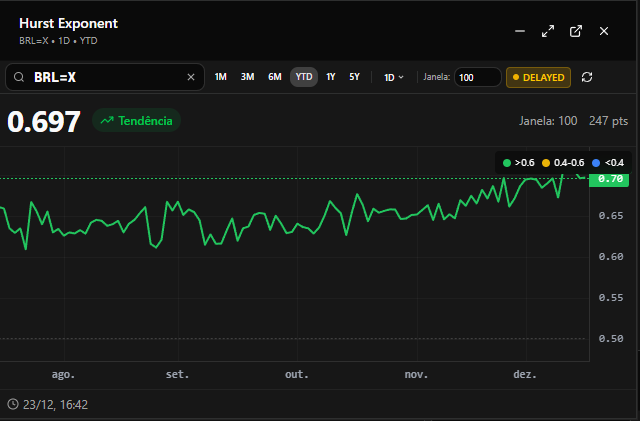This screenshot has width=640, height=421.
Task: Close the Hurst Exponent widget
Action: pyautogui.click(x=604, y=31)
